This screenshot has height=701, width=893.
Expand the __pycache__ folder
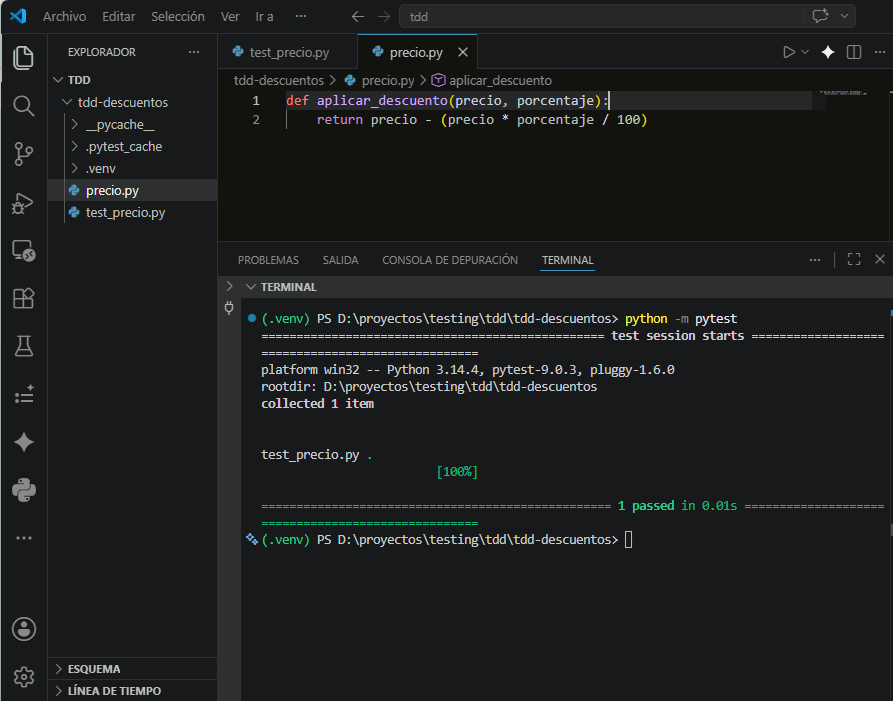[x=75, y=124]
